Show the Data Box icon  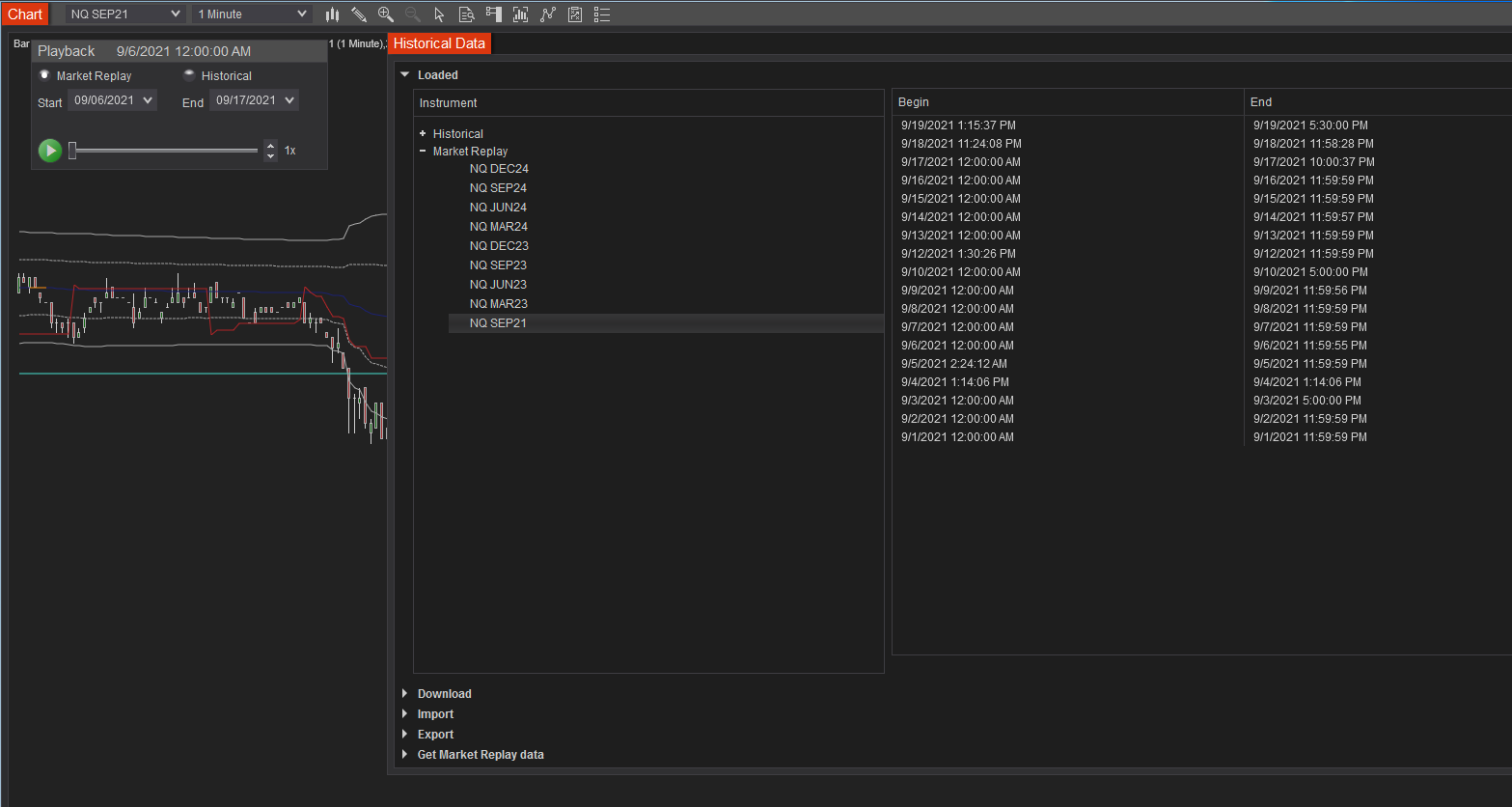click(467, 14)
